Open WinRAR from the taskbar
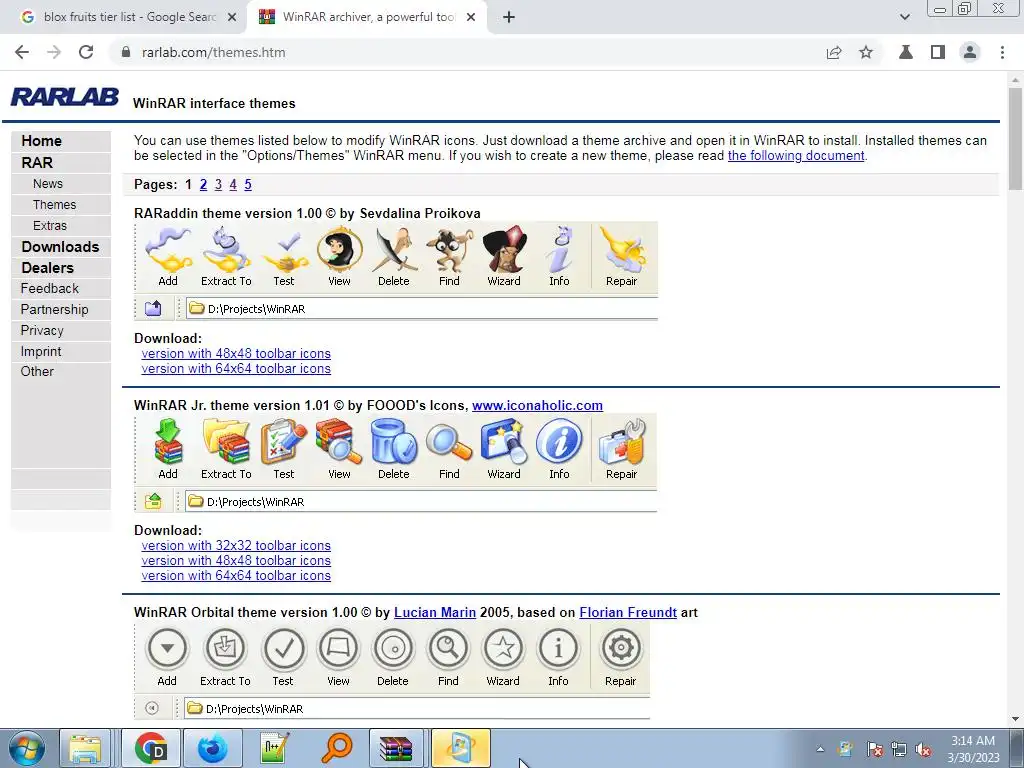Viewport: 1024px width, 768px height. pyautogui.click(x=397, y=749)
